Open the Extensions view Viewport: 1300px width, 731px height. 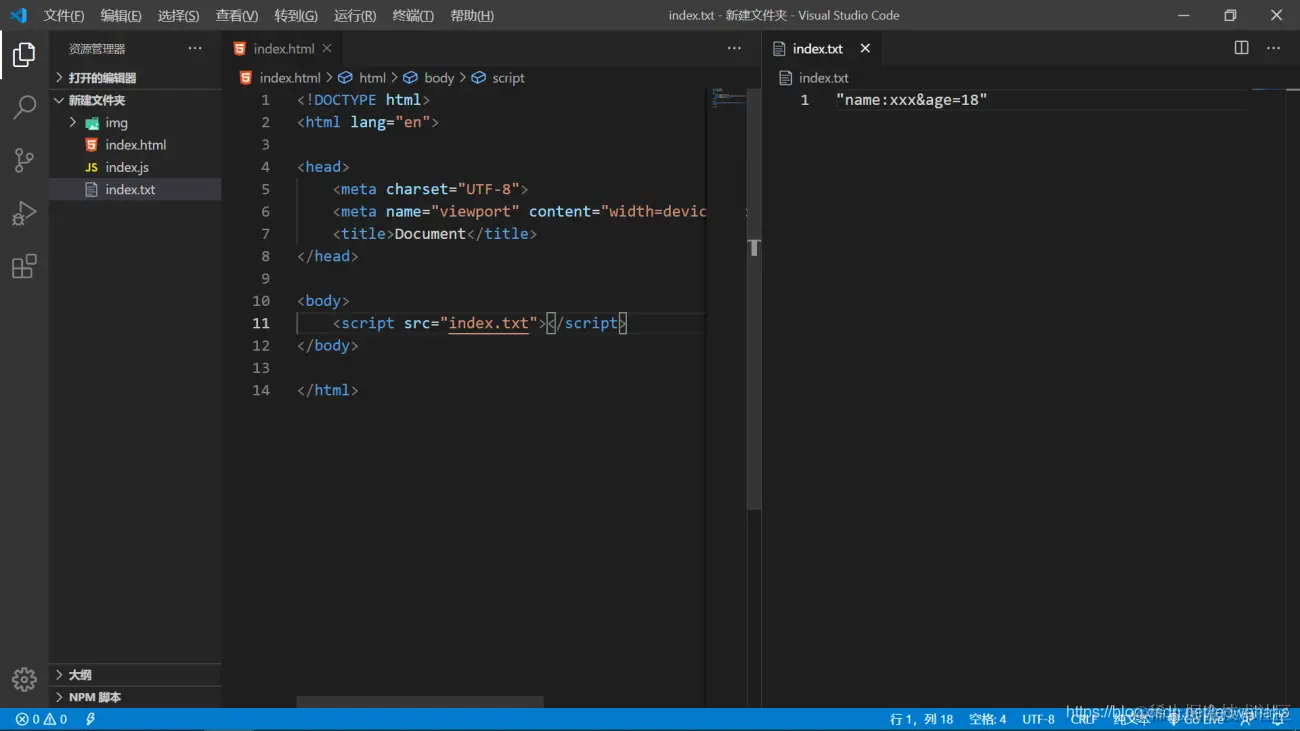pos(24,266)
